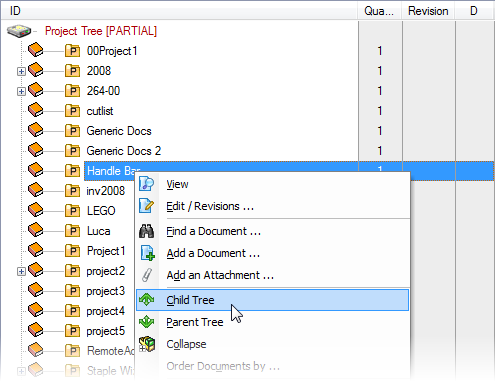Choose Parent Tree from context menu
This screenshot has height=381, width=495.
(272, 322)
